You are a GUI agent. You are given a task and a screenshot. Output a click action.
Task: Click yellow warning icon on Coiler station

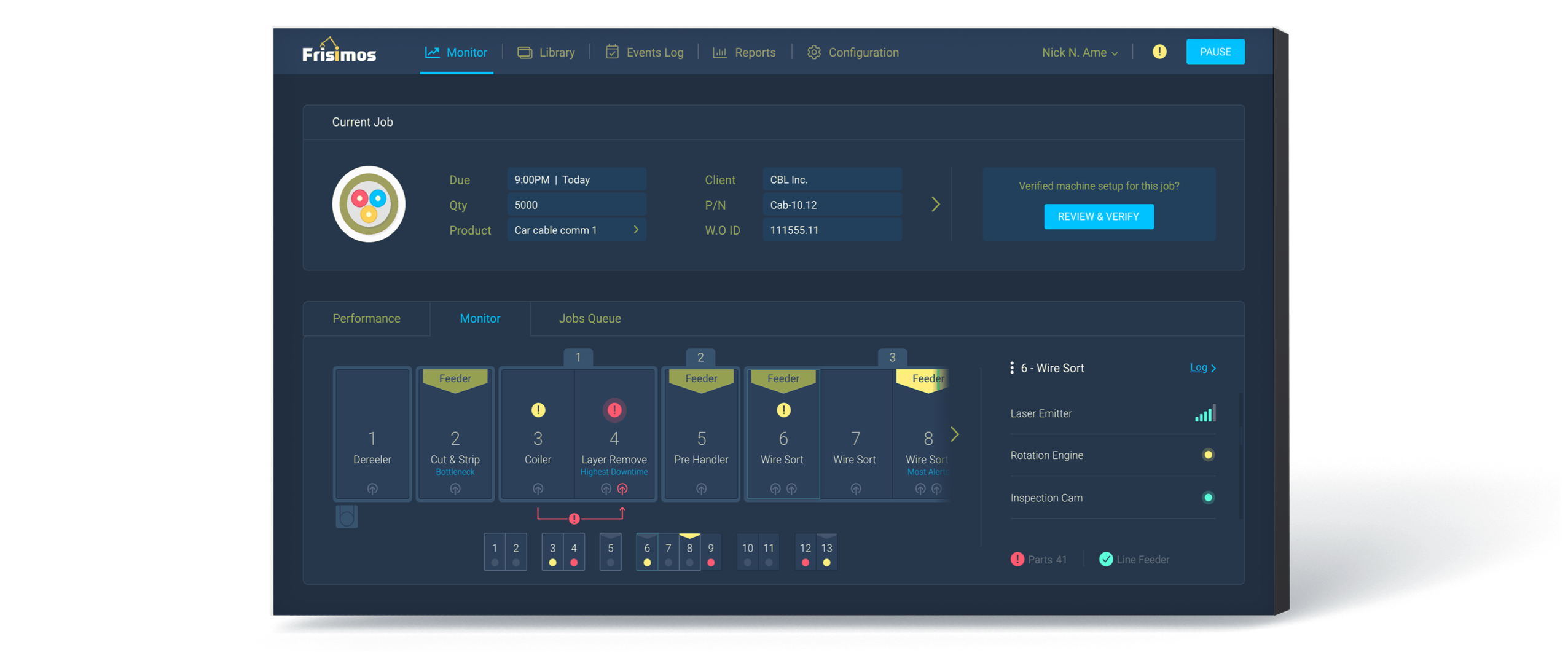tap(538, 410)
